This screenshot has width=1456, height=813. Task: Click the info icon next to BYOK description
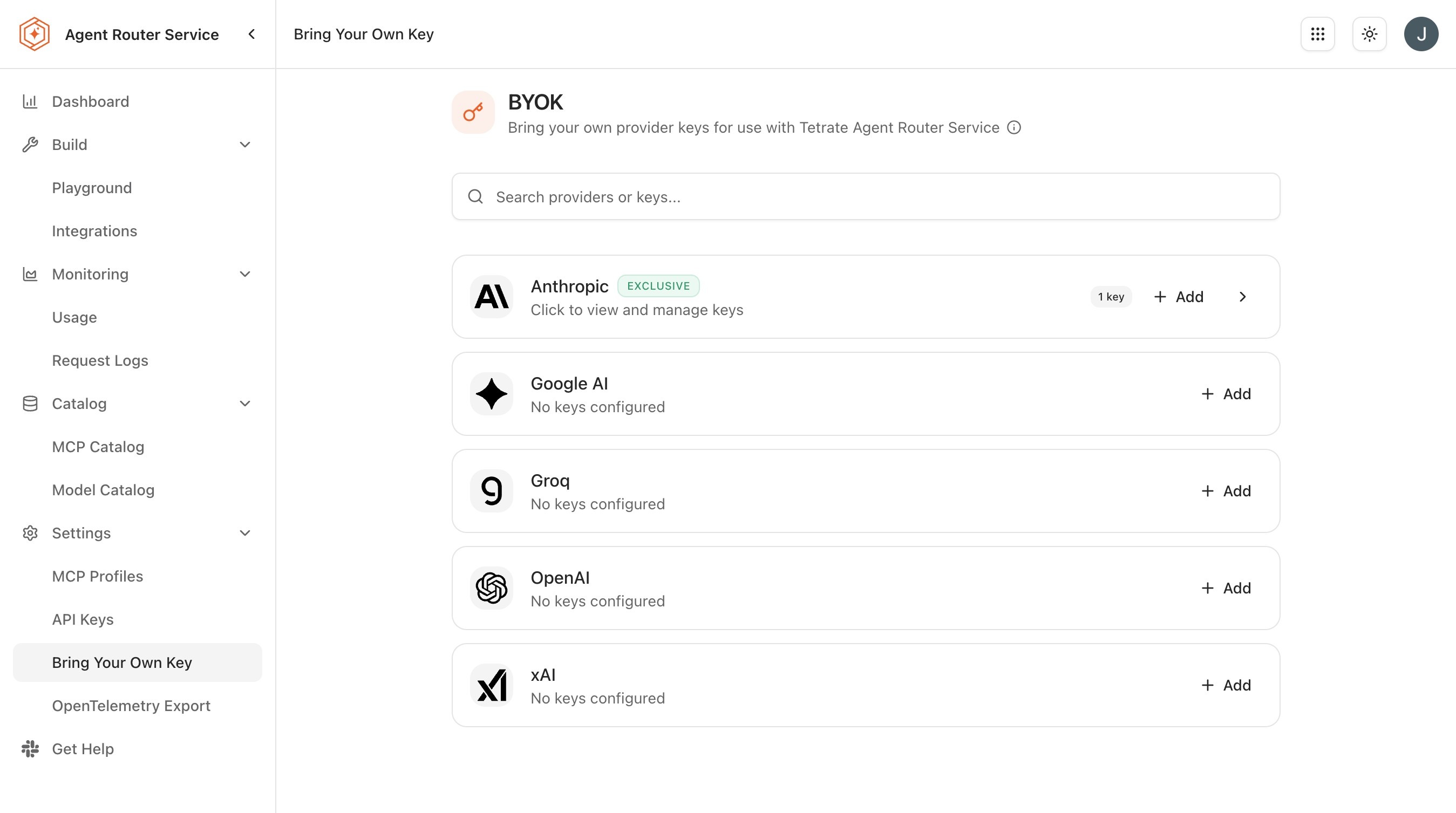tap(1014, 127)
